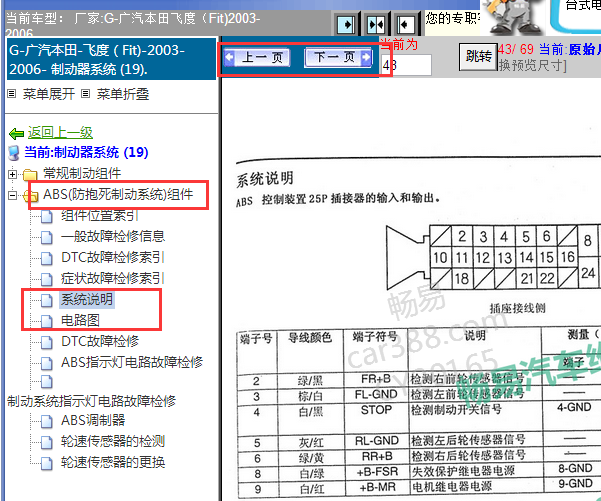Viewport: 601px width, 501px height.
Task: Open 轮速传感器的检测 document
Action: coord(113,442)
